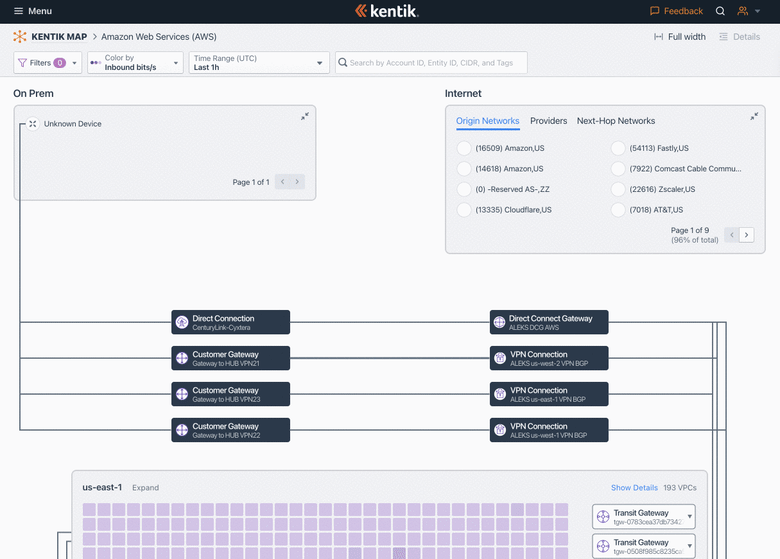Collapse the On Prem panel
This screenshot has width=780, height=559.
304,116
